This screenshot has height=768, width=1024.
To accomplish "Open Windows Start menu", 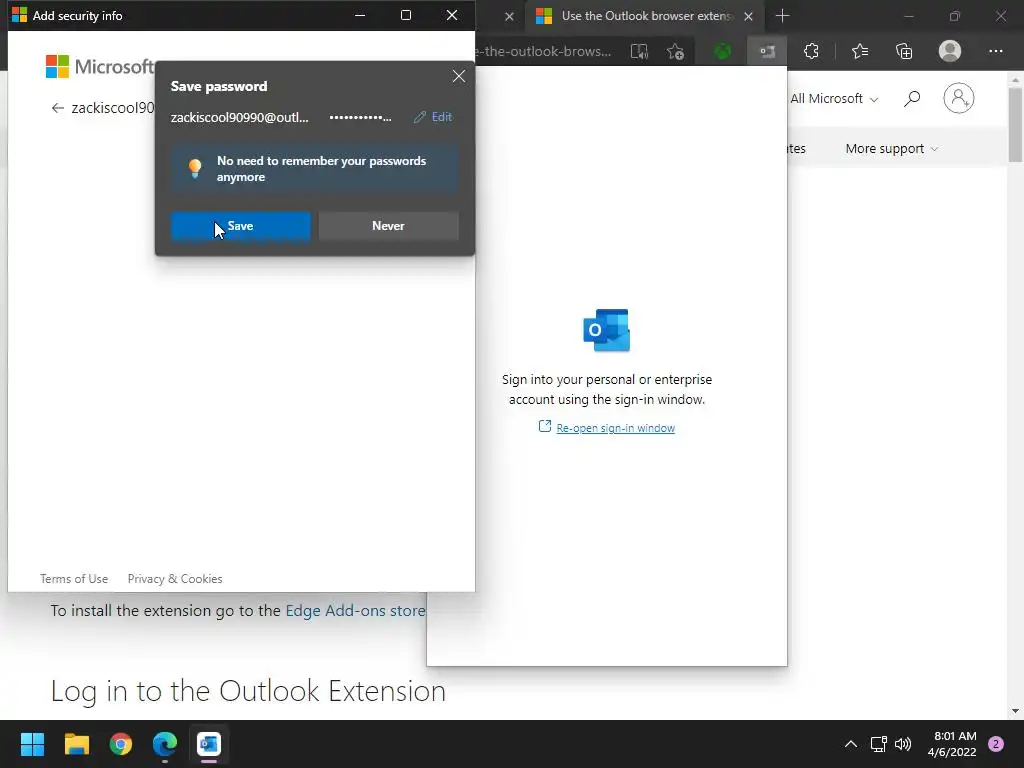I will 32,744.
